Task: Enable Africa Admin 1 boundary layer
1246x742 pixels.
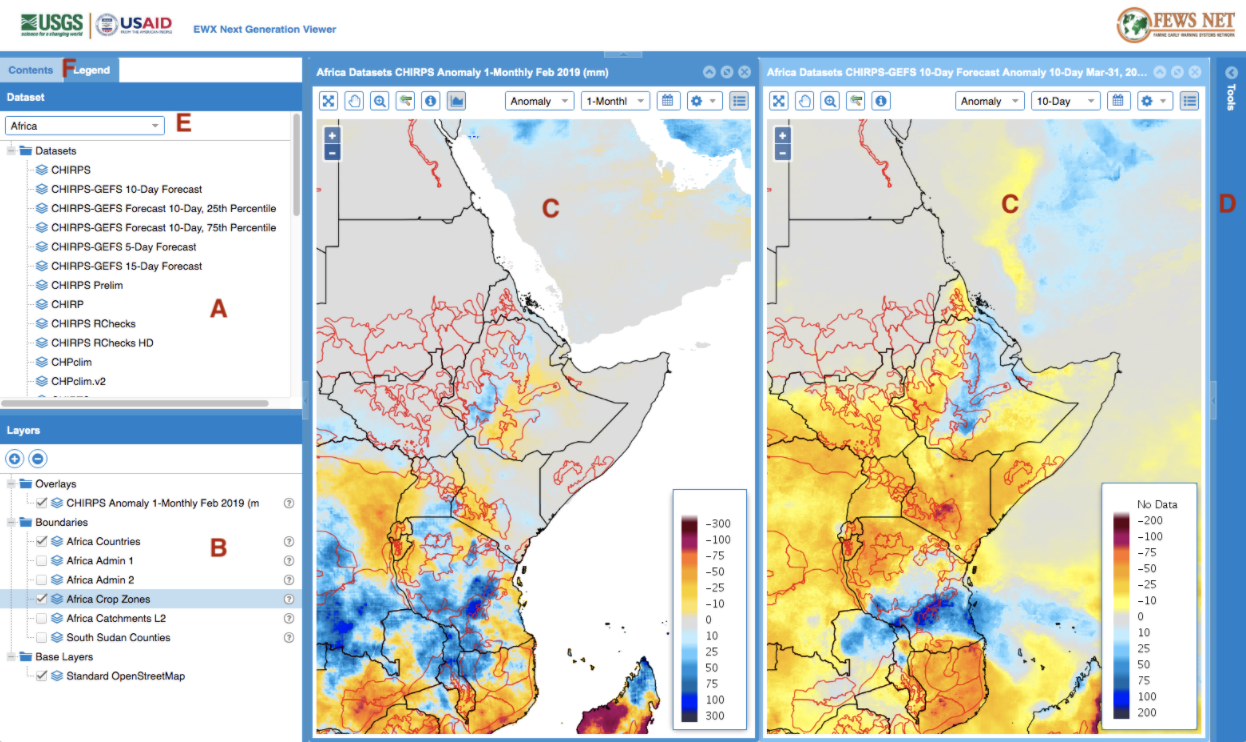Action: click(x=41, y=561)
